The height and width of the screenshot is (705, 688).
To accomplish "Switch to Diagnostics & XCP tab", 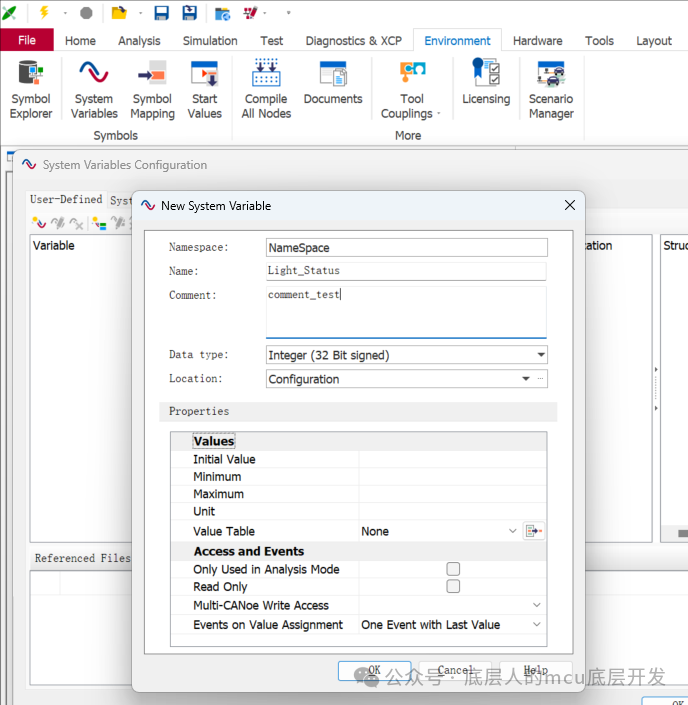I will pos(354,41).
